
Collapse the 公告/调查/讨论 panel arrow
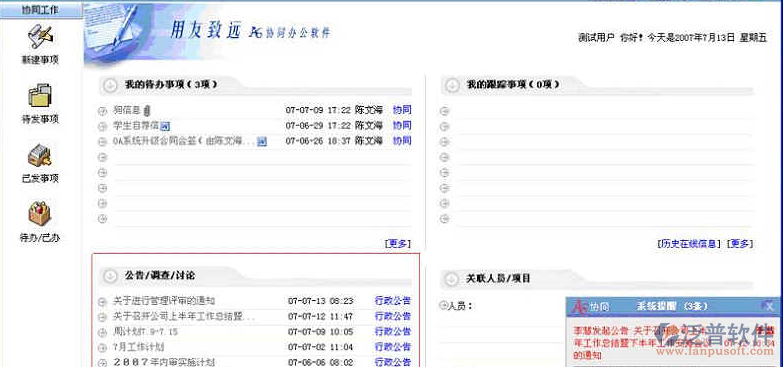point(110,276)
